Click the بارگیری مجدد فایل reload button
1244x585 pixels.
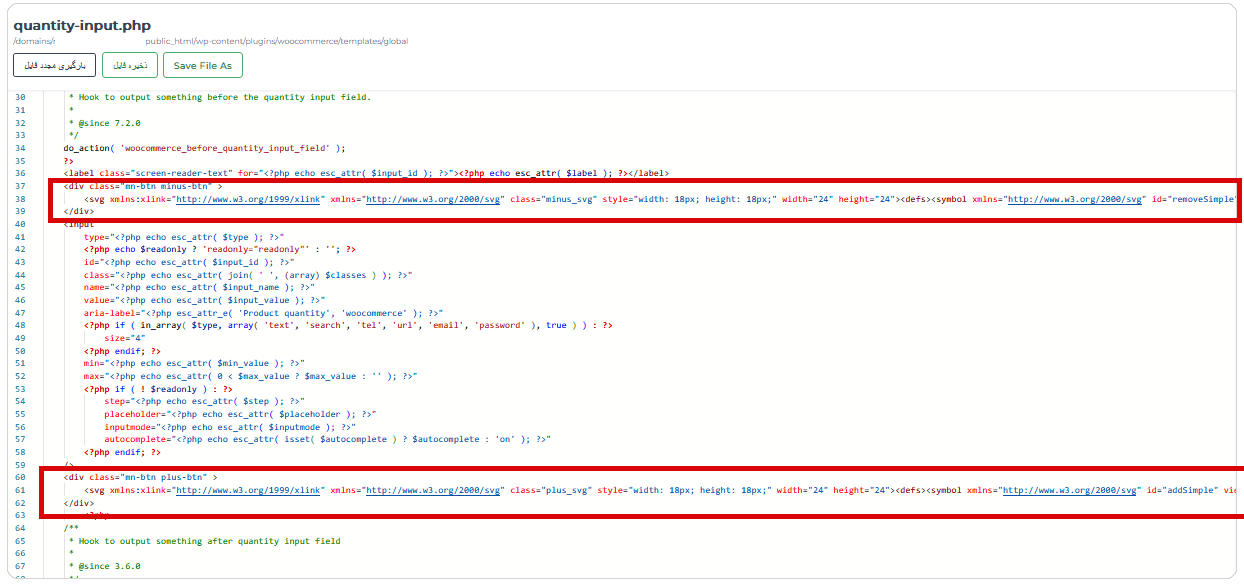(x=54, y=66)
